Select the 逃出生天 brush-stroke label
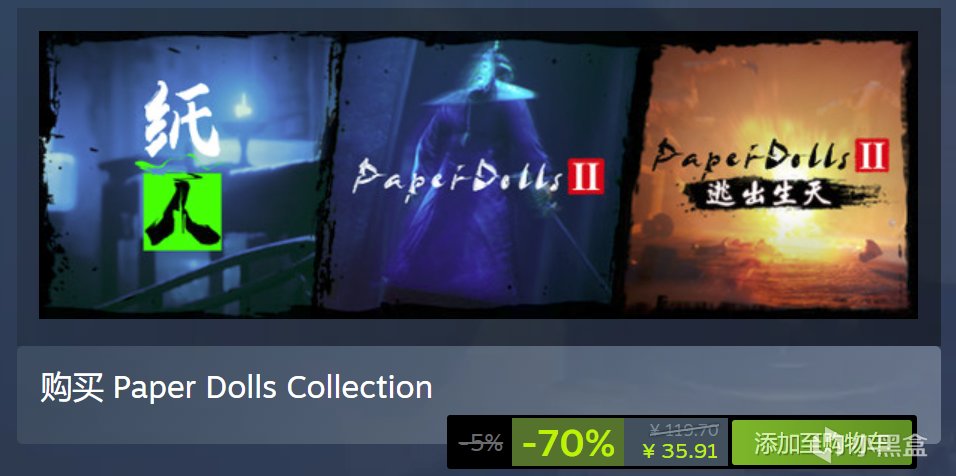This screenshot has width=956, height=476. click(x=766, y=194)
